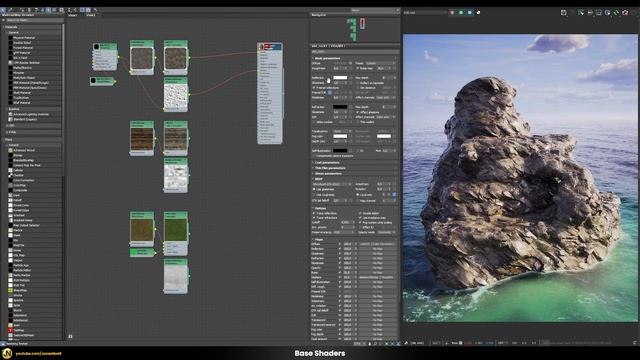The width and height of the screenshot is (640, 360).
Task: Toggle Affect shadows checkbox
Action: tap(358, 112)
